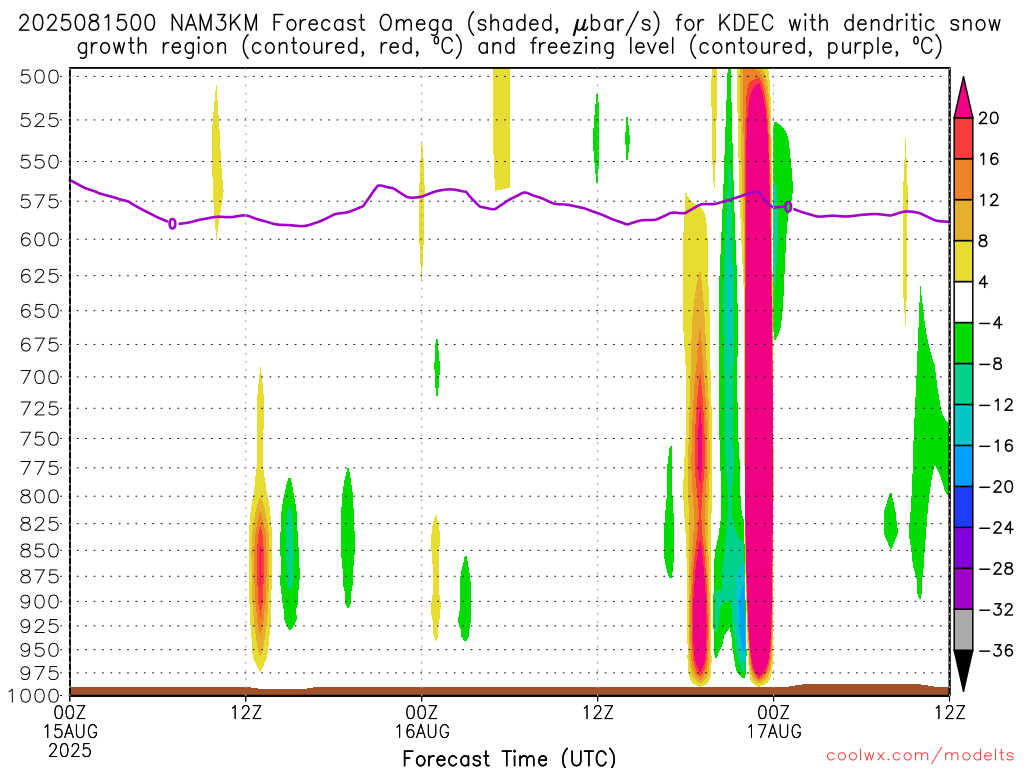
Task: Click the 700 pressure axis label
Action: click(x=39, y=377)
